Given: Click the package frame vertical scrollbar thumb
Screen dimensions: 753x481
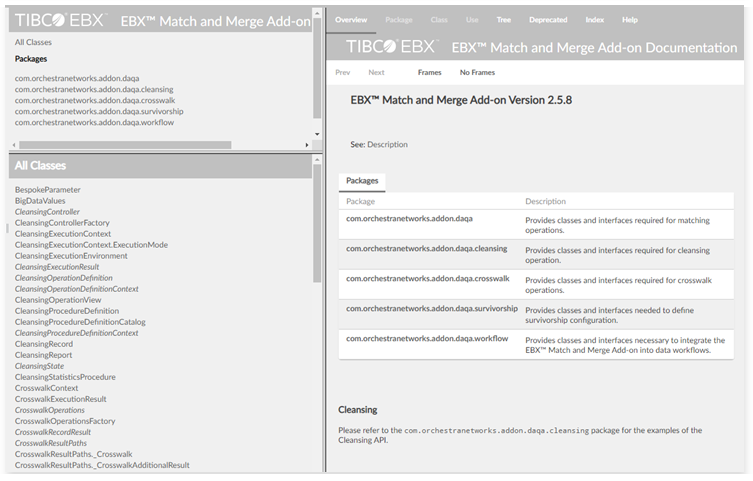Looking at the screenshot, I should tap(317, 68).
